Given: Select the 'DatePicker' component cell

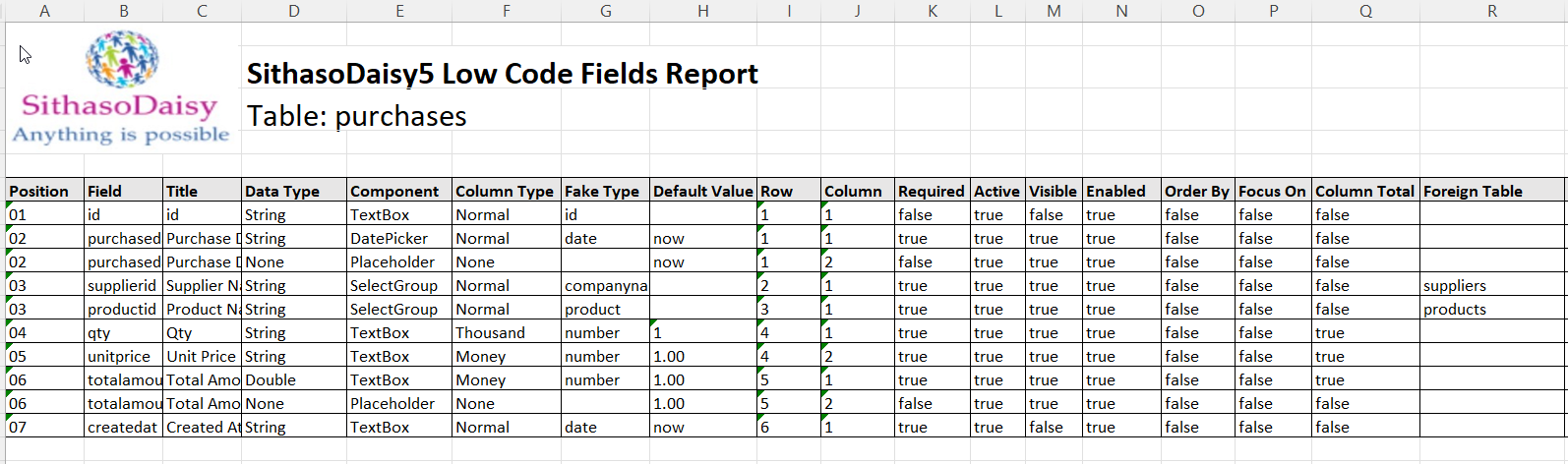Looking at the screenshot, I should tap(390, 238).
